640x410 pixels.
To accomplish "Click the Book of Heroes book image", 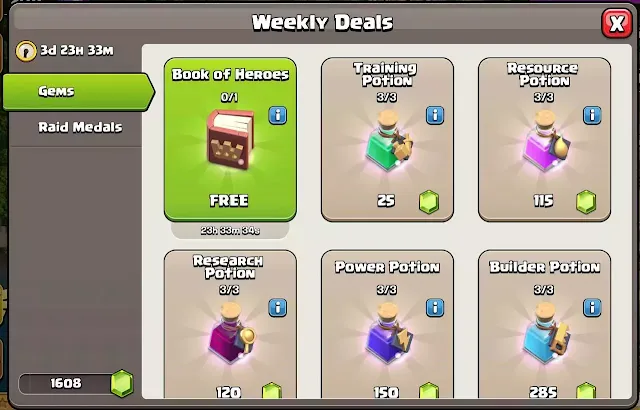I will [x=229, y=140].
